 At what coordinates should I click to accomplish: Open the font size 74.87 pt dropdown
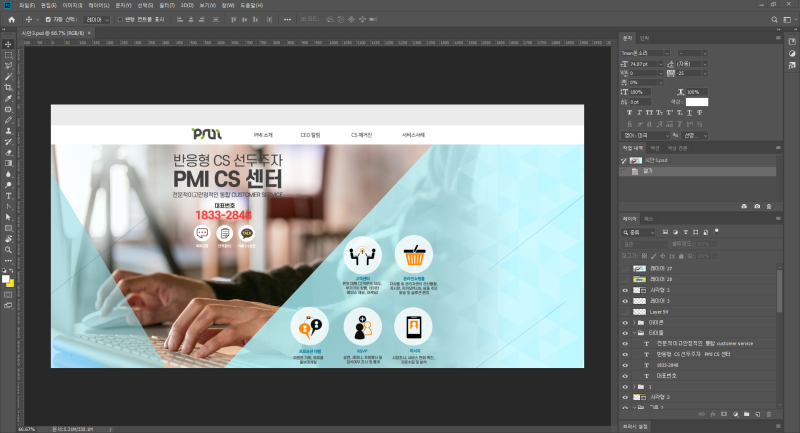(x=660, y=64)
